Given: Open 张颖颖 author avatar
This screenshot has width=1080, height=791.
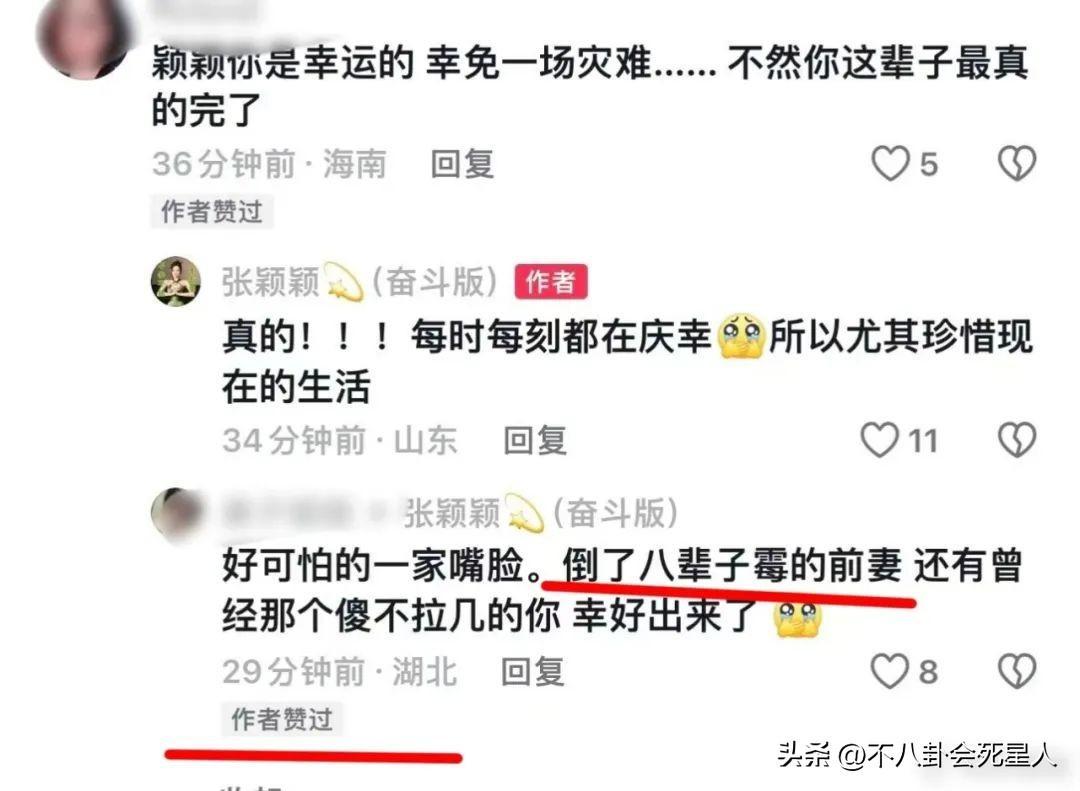Looking at the screenshot, I should pos(176,281).
